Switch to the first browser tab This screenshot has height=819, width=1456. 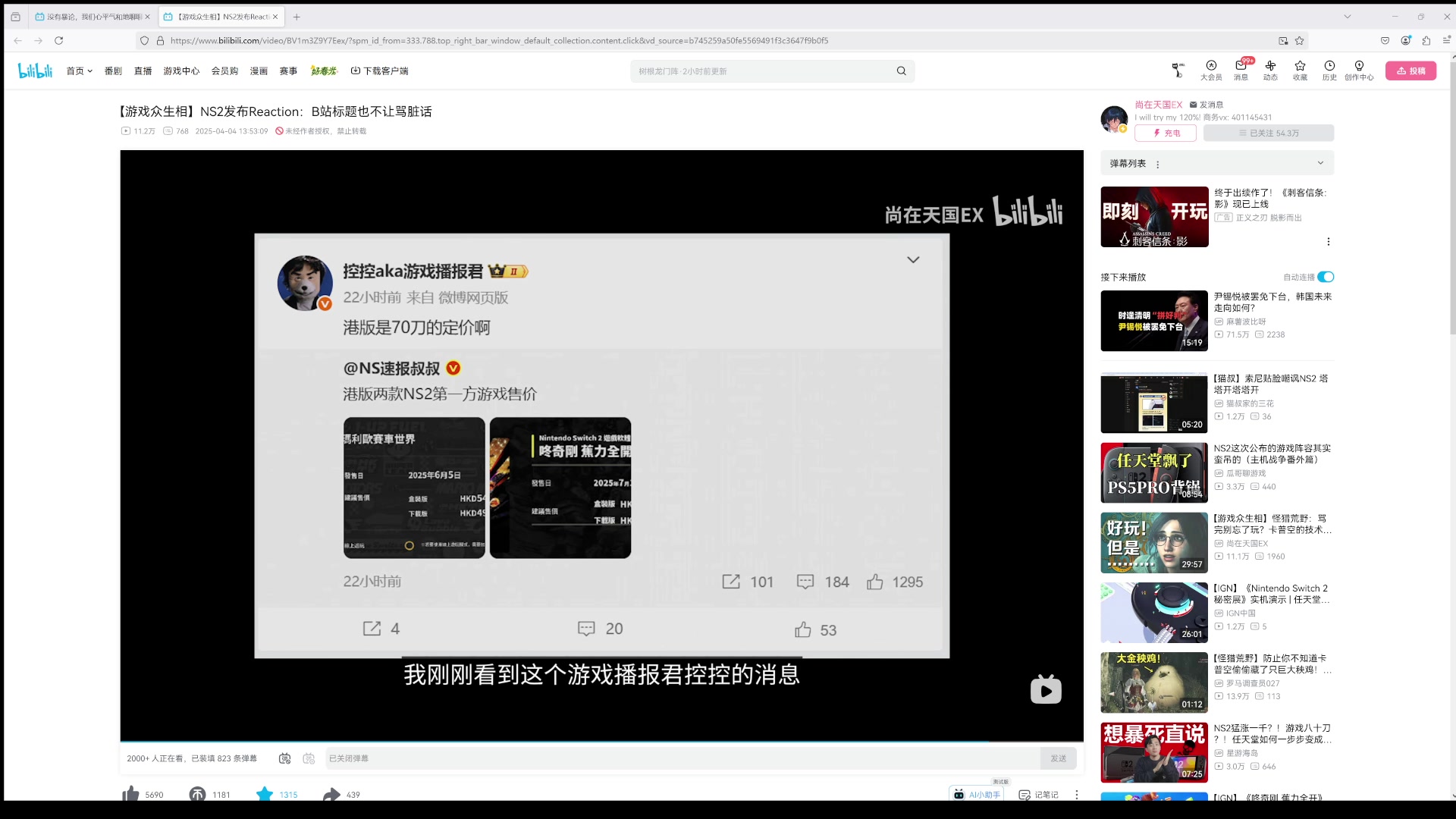pyautogui.click(x=92, y=16)
